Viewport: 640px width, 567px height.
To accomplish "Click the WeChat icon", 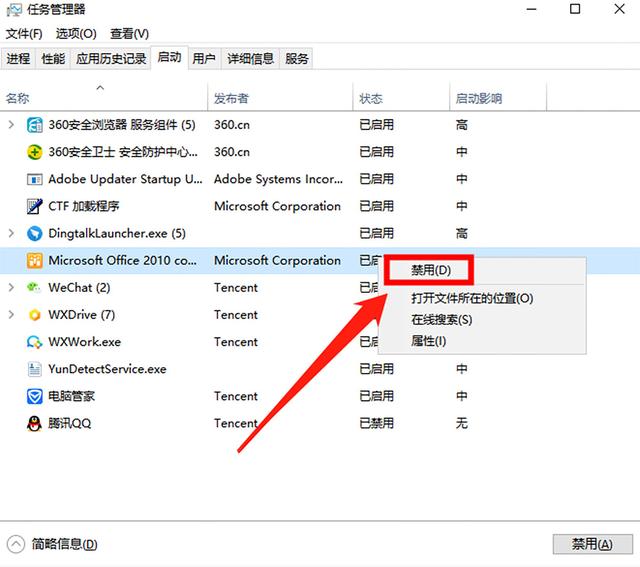I will pyautogui.click(x=33, y=287).
